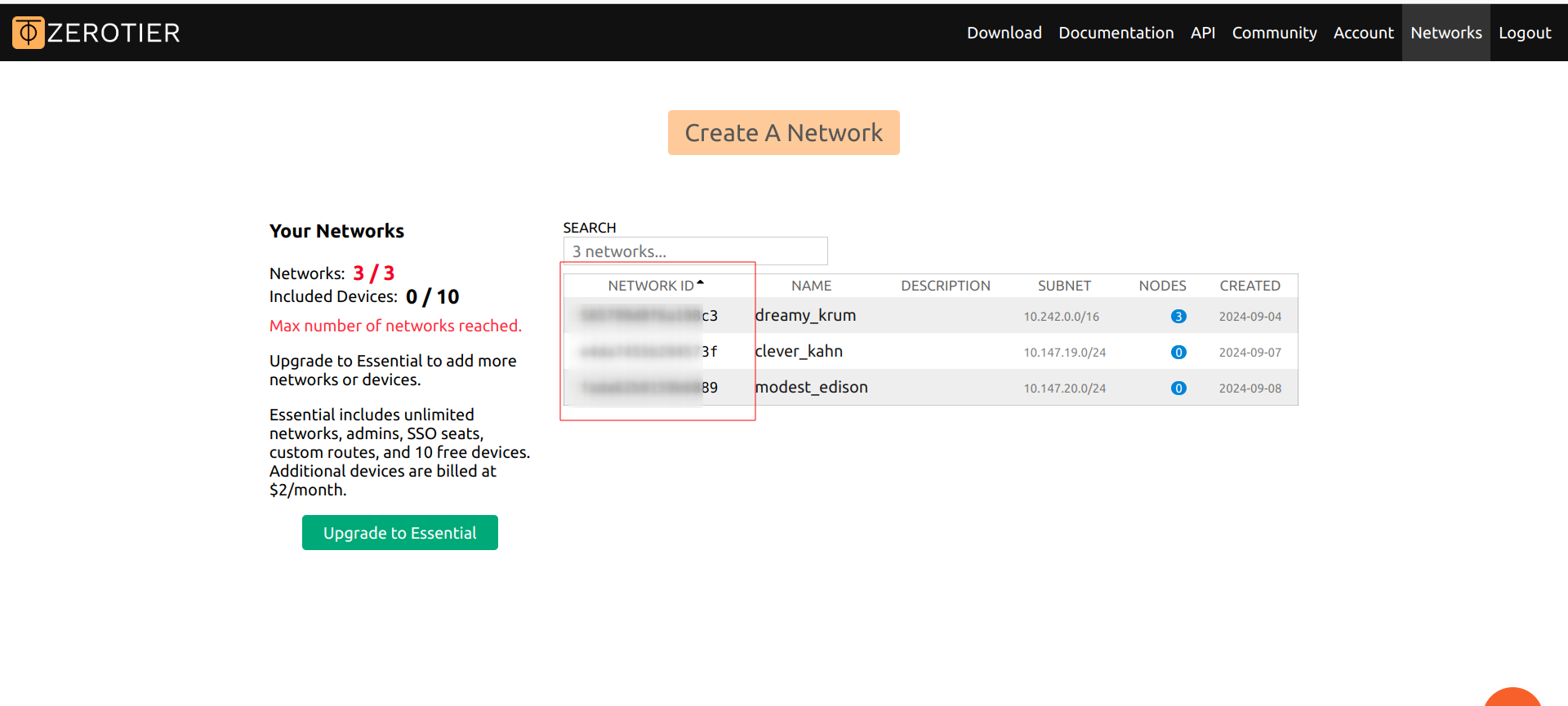
Task: Click created date 2024-09-08
Action: point(1250,389)
